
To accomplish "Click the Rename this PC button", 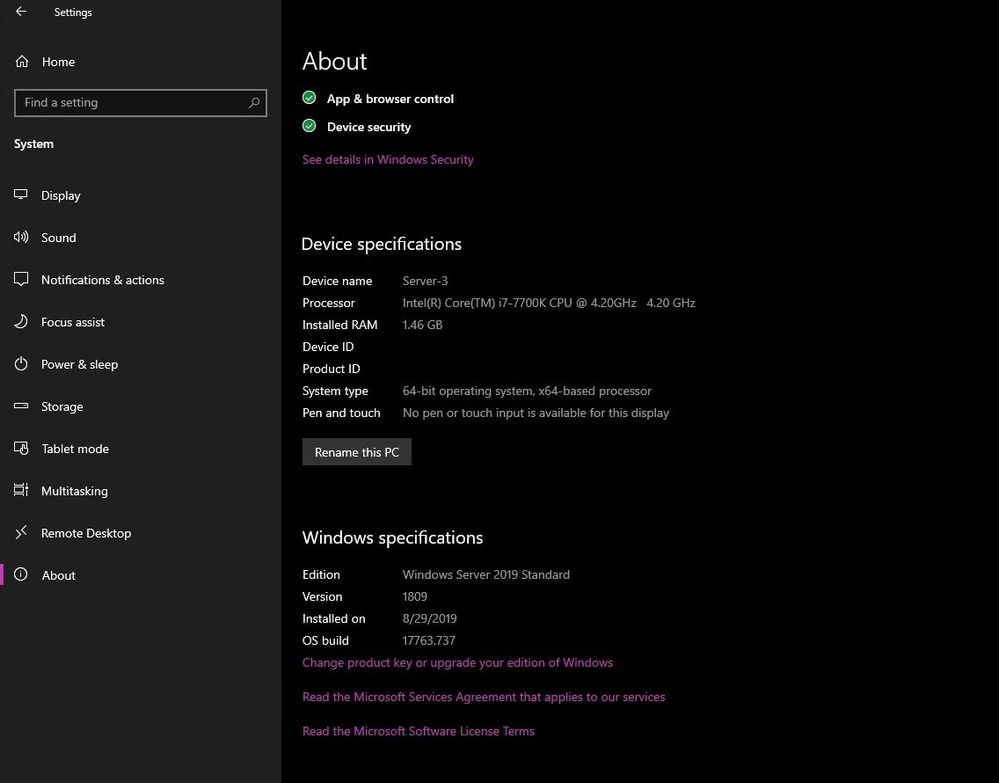I will tap(357, 452).
